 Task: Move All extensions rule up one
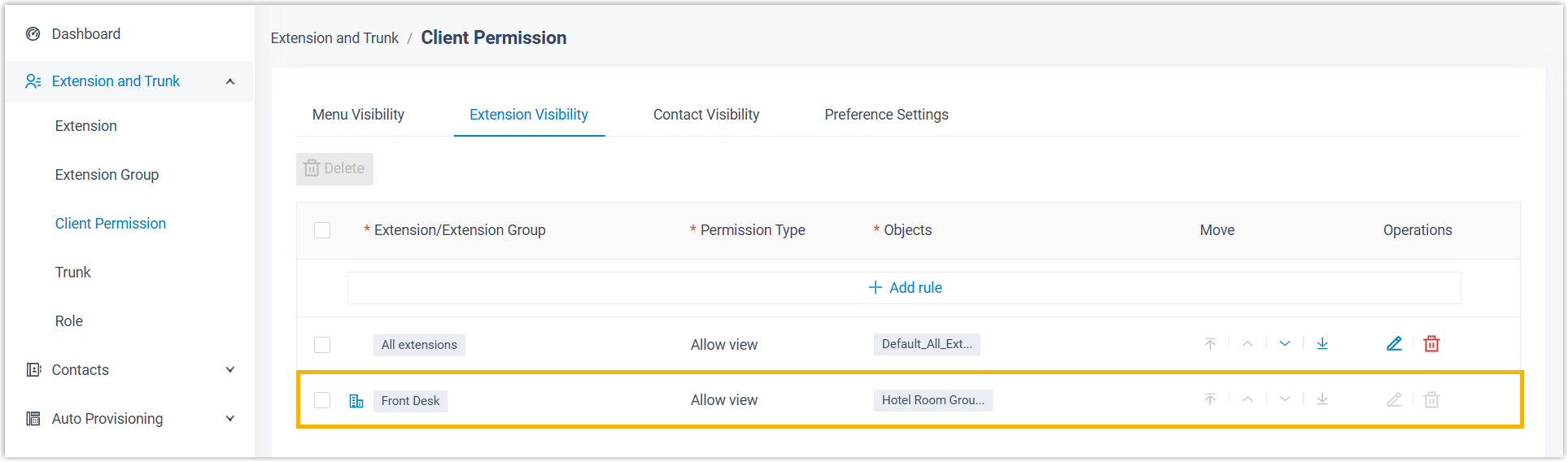coord(1247,344)
